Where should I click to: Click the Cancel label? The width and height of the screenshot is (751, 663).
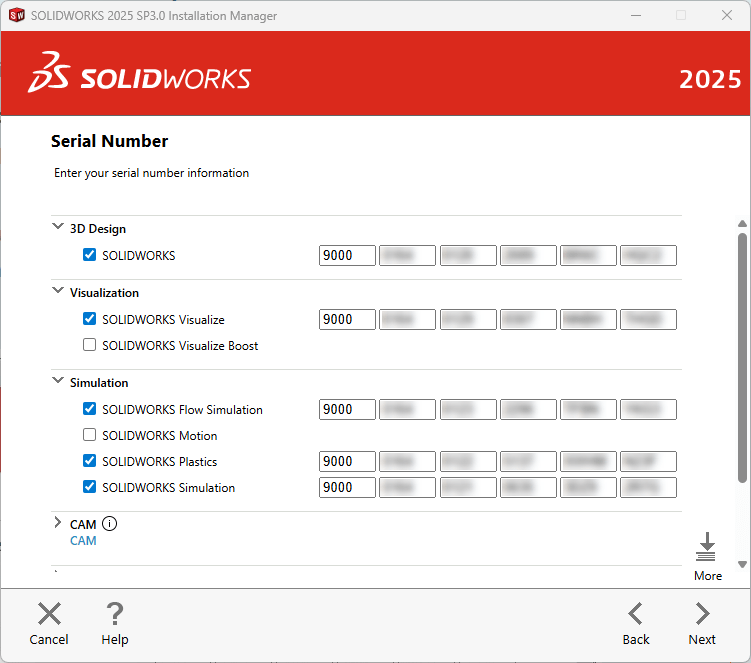point(49,640)
